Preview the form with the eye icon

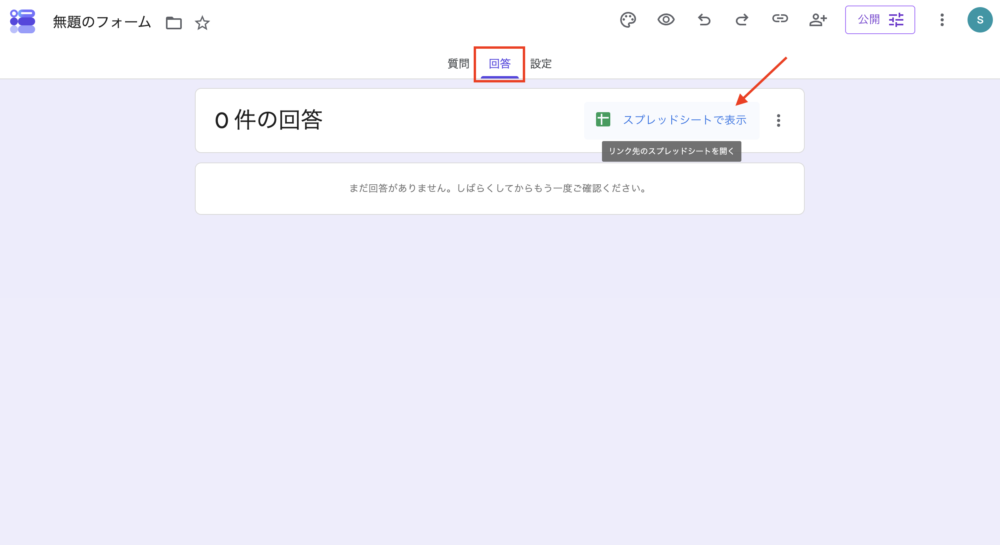point(666,20)
